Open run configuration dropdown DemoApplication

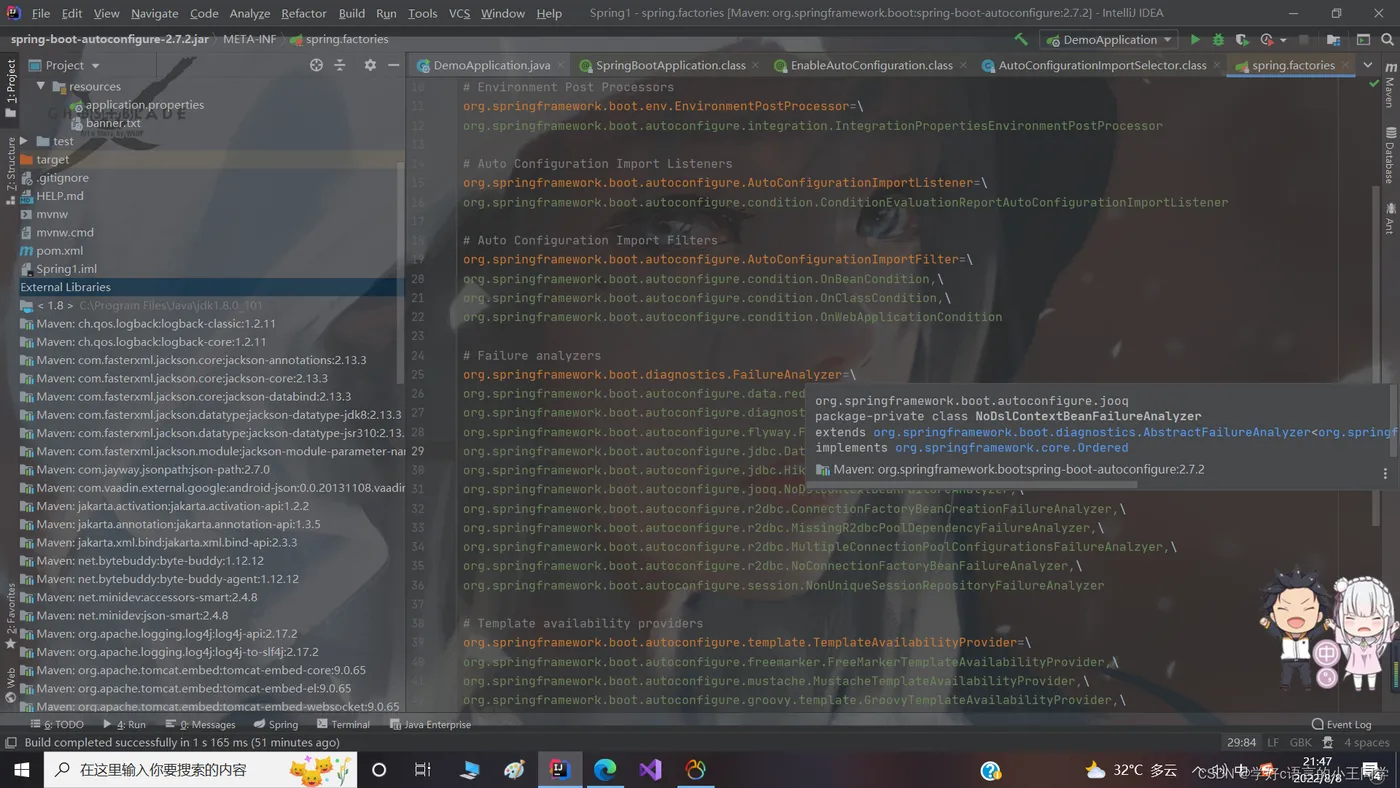tap(1108, 39)
